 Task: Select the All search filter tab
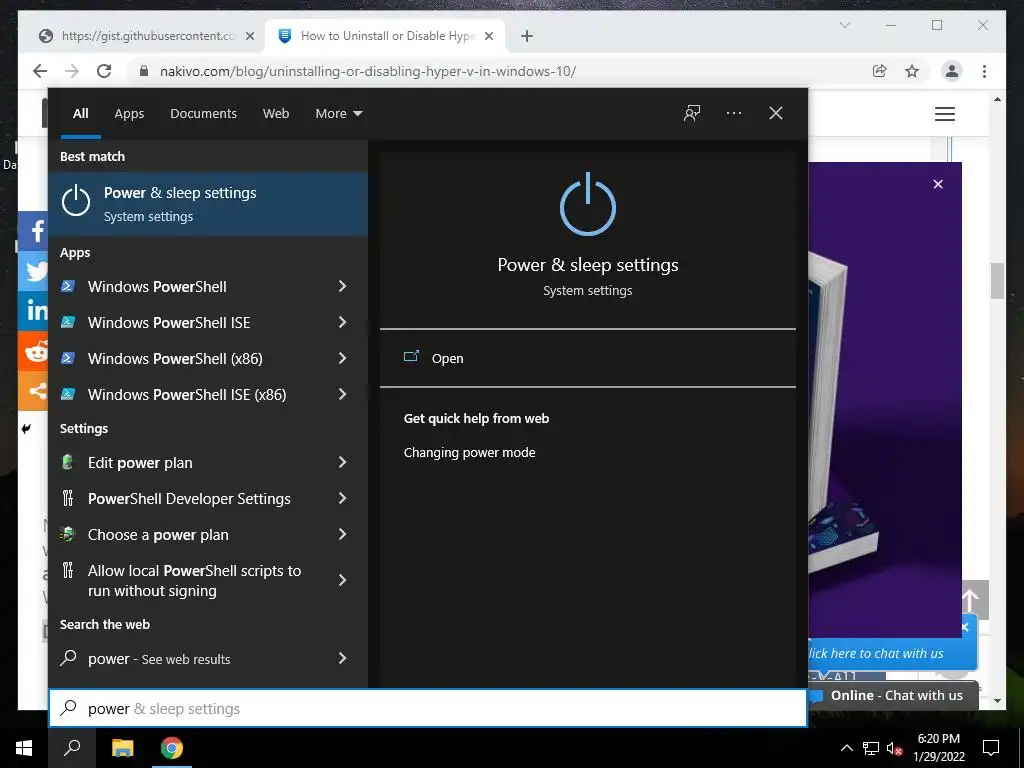point(80,114)
